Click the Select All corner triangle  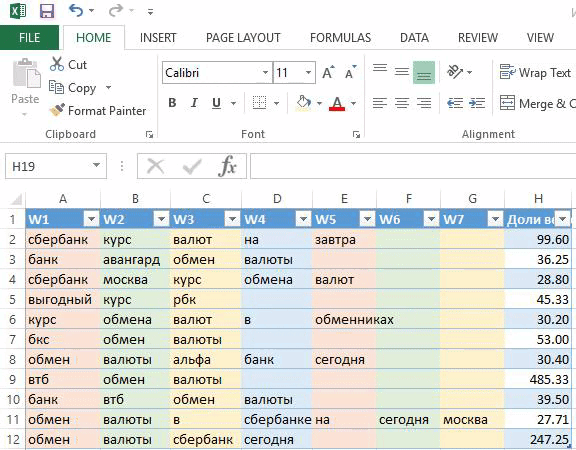coord(17,199)
